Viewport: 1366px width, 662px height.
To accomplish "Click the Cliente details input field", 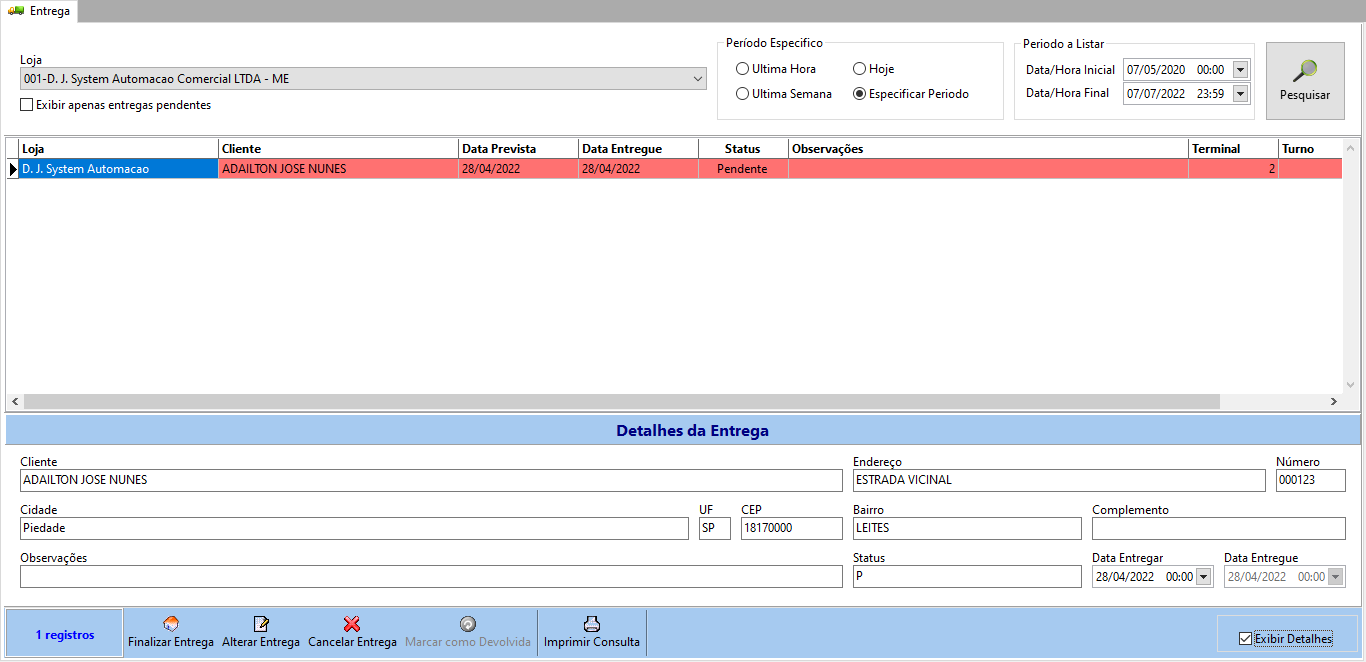I will tap(431, 480).
